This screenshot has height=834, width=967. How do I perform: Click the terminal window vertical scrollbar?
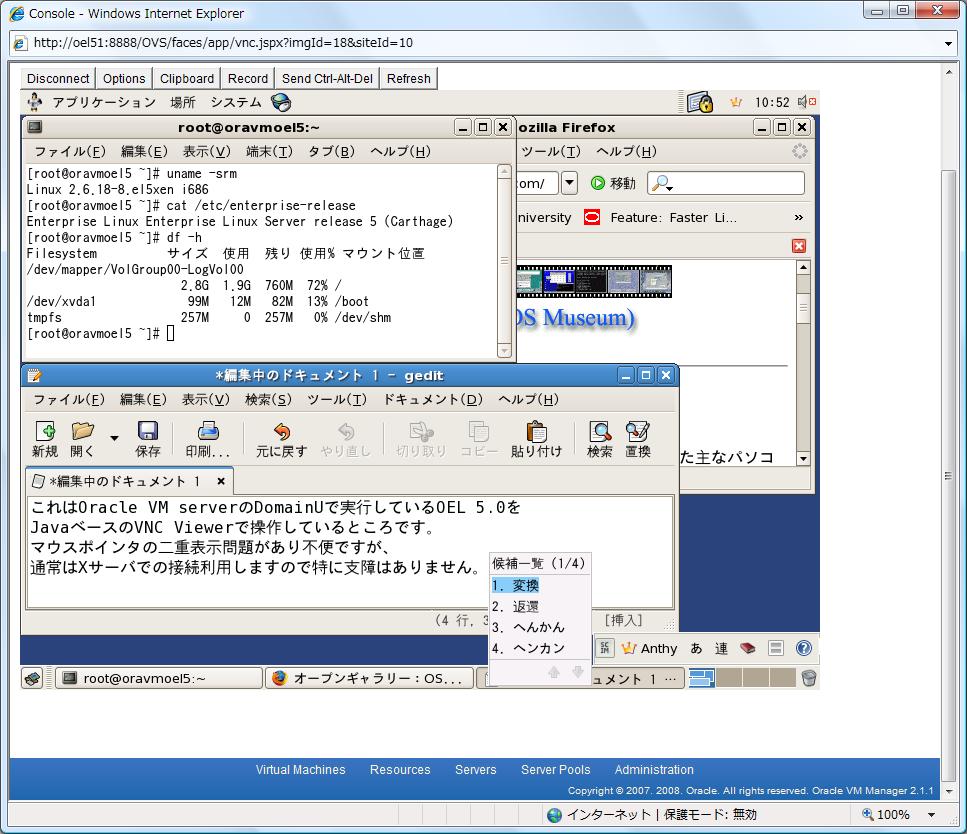tap(504, 261)
